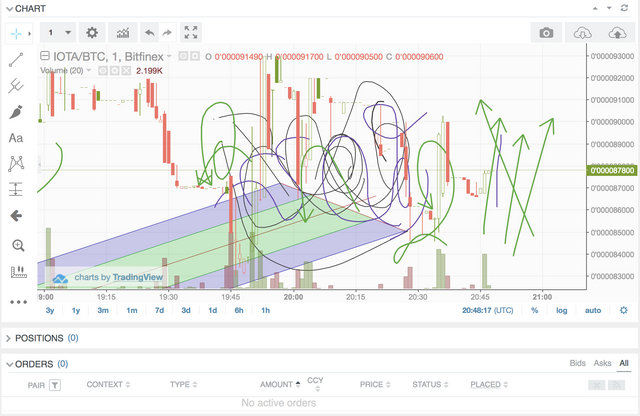Set chart range to 1y
Viewport: 640px width, 416px height.
point(76,310)
